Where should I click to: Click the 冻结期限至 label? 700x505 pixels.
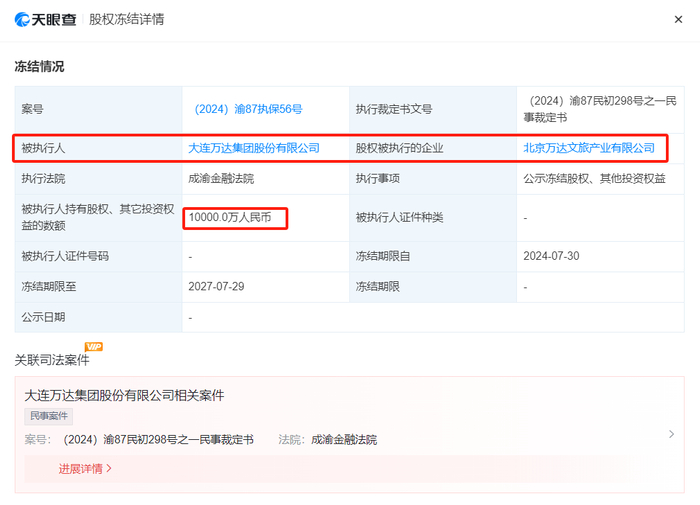[x=49, y=286]
